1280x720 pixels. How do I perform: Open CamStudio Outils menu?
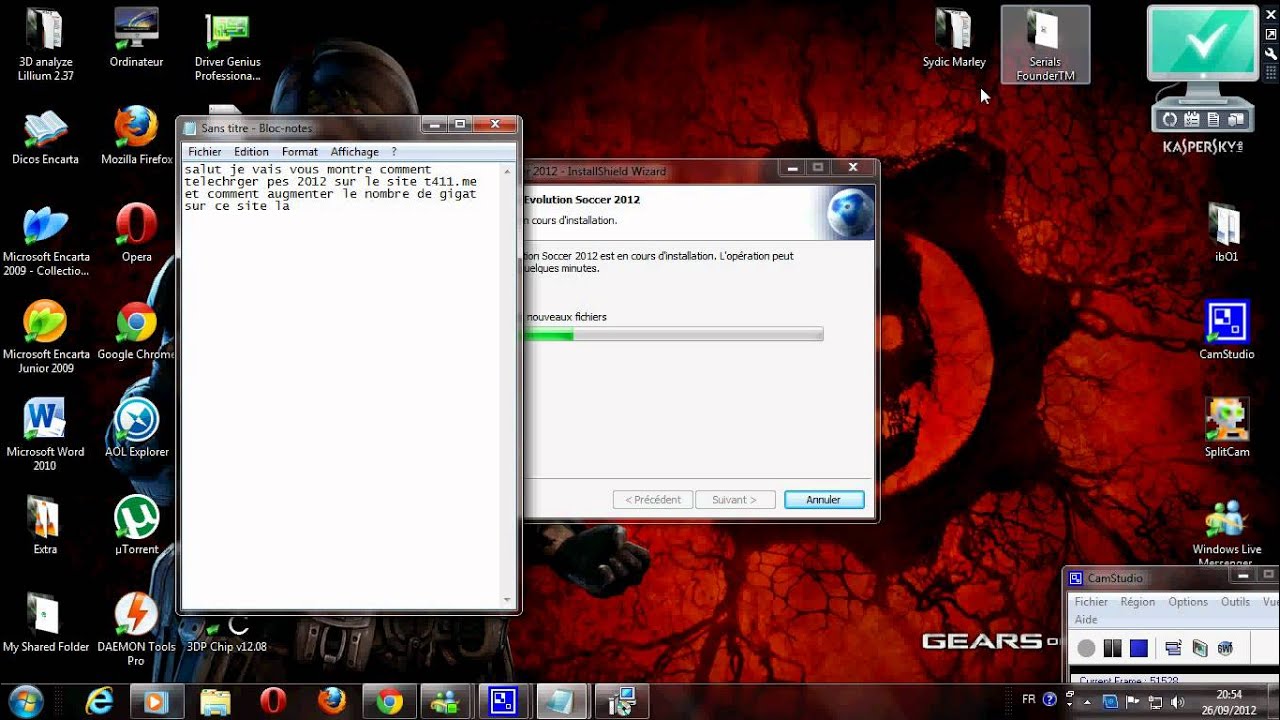[x=1235, y=602]
